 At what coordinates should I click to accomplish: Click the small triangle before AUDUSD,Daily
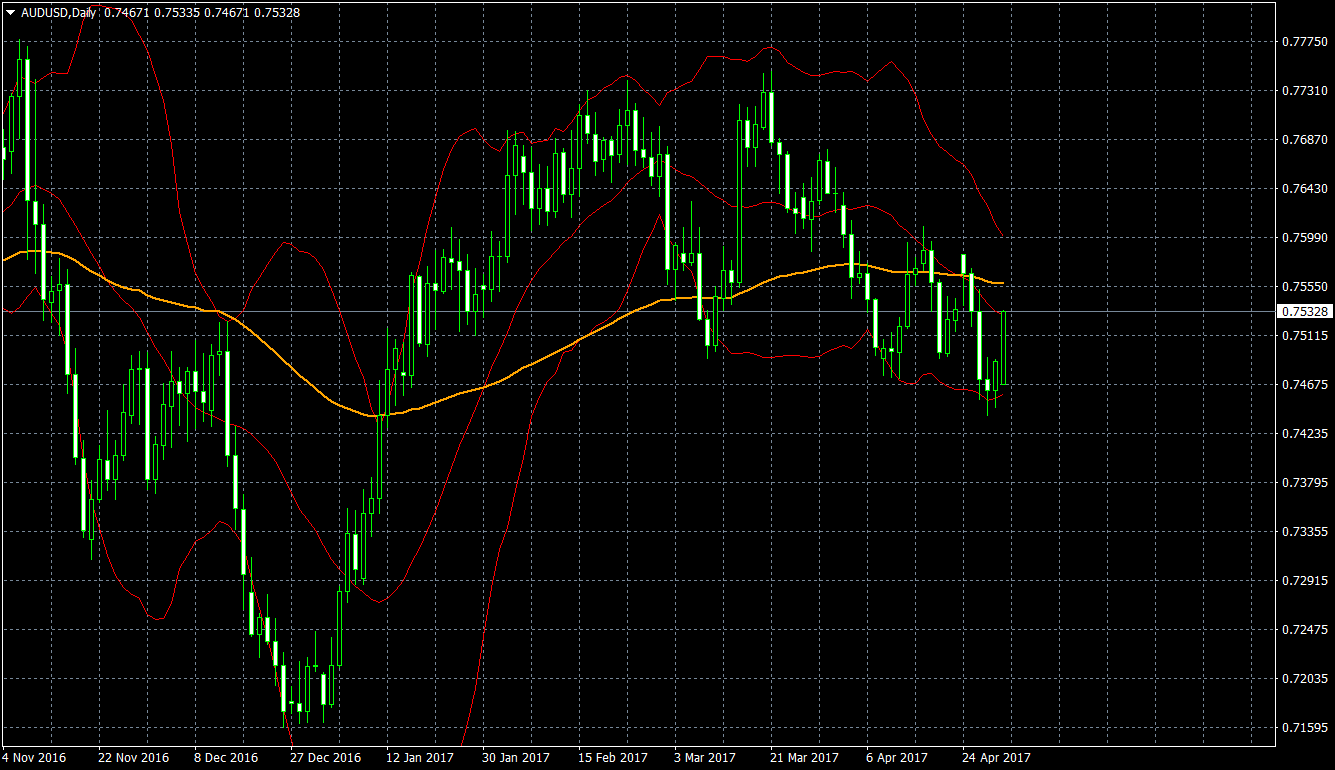11,12
